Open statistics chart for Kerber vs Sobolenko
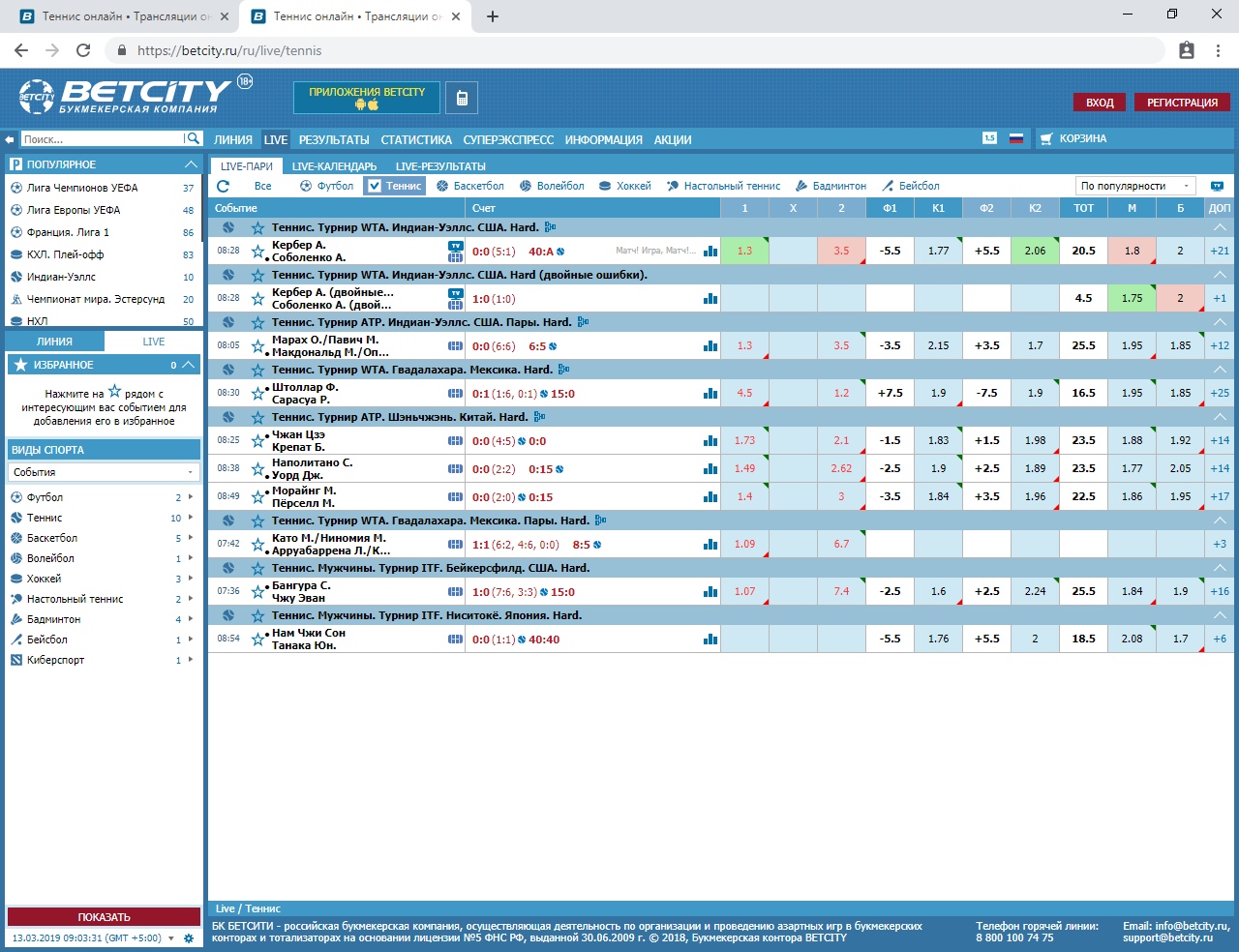The image size is (1239, 952). pos(710,252)
